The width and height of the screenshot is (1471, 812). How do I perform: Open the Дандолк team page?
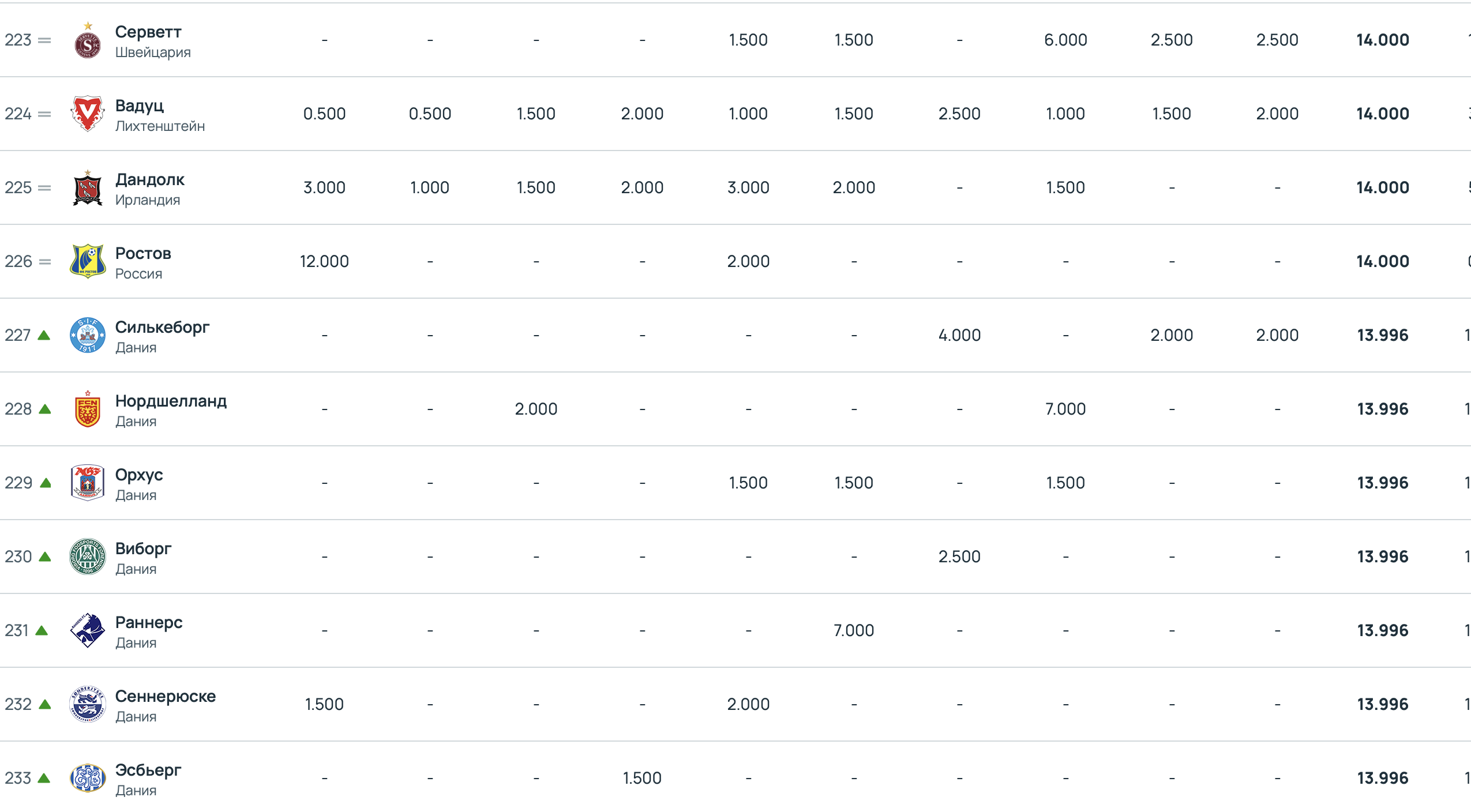tap(150, 179)
